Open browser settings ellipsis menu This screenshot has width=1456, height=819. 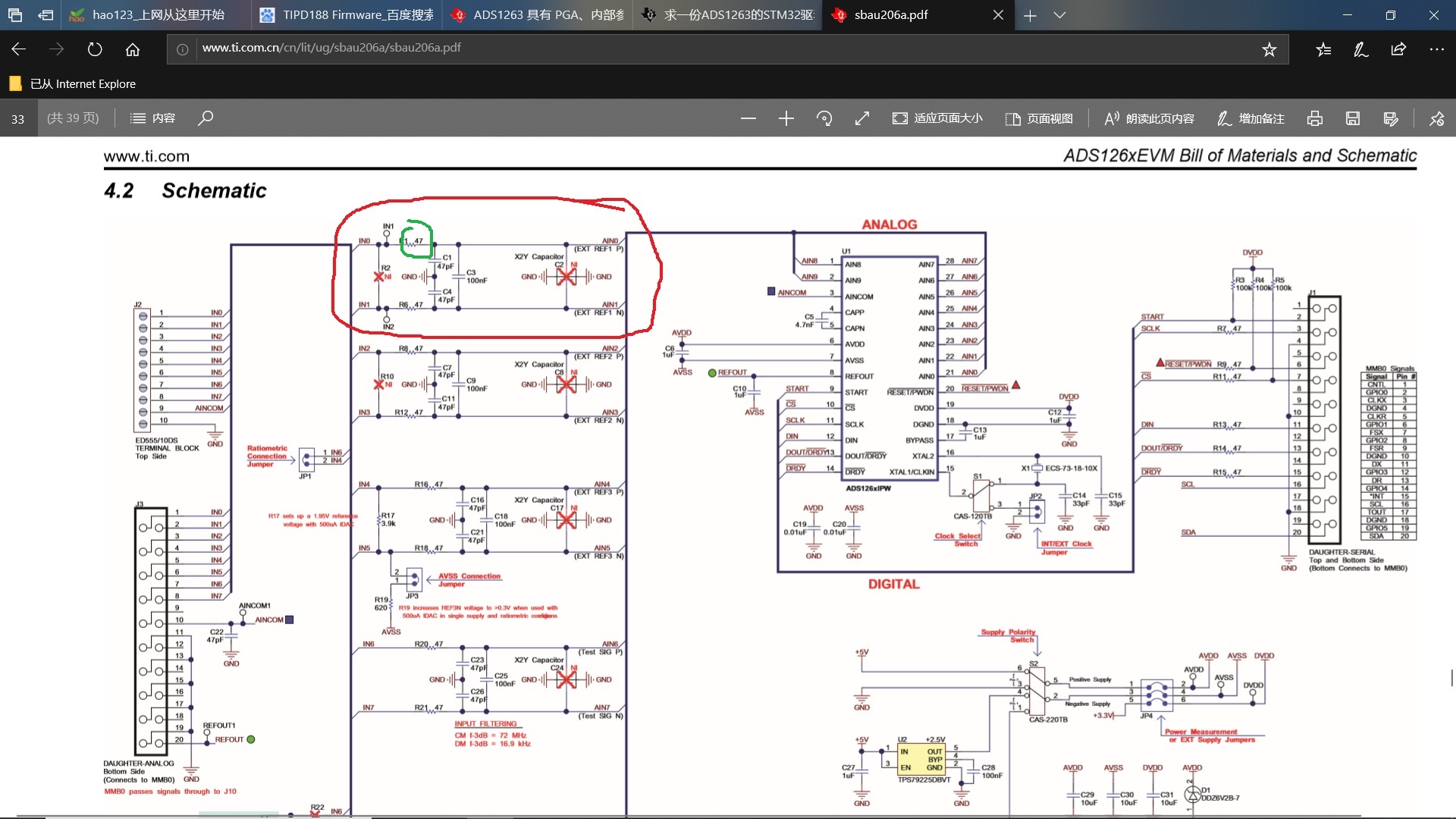click(x=1436, y=49)
